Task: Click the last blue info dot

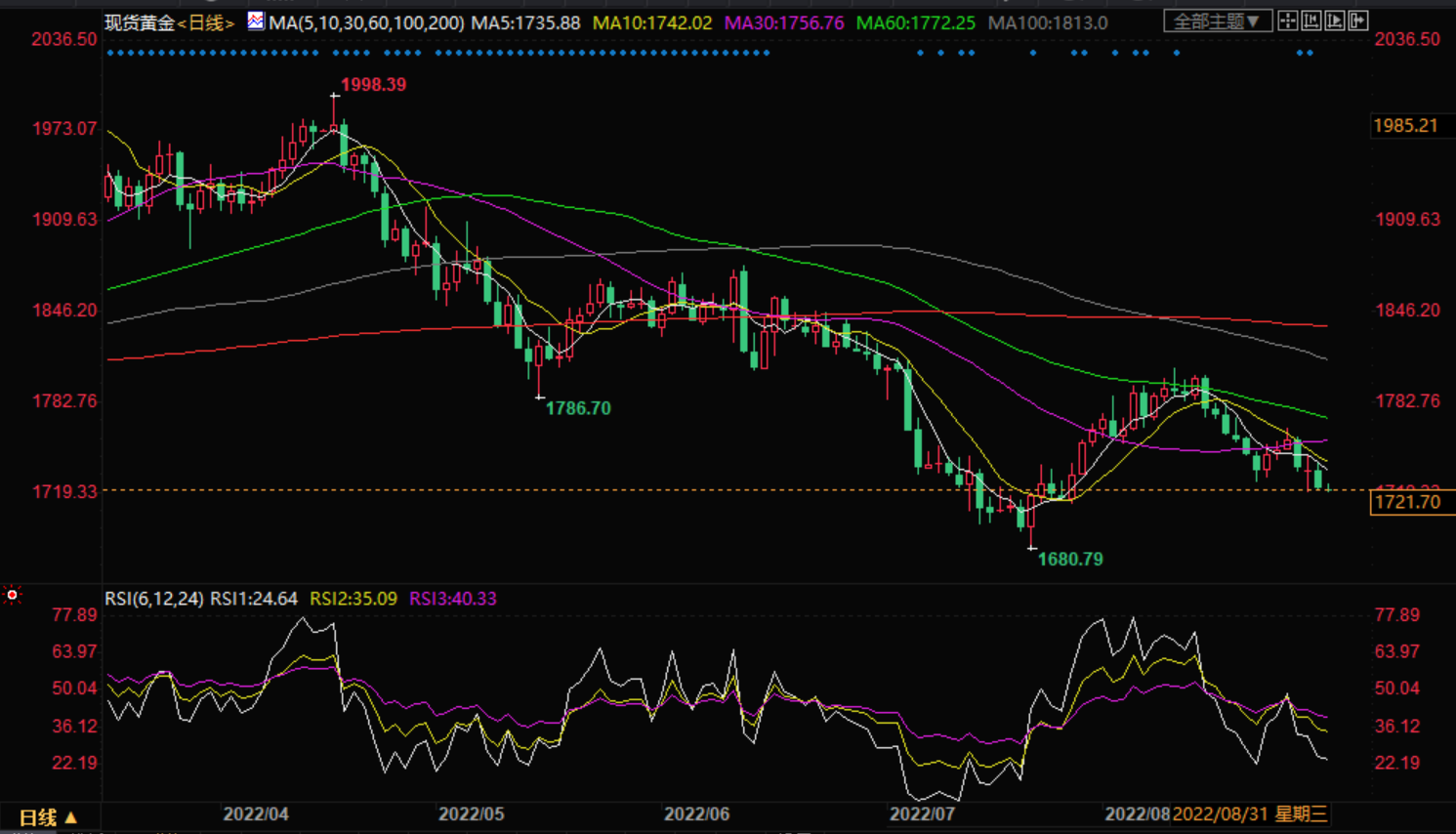Action: (x=1310, y=53)
